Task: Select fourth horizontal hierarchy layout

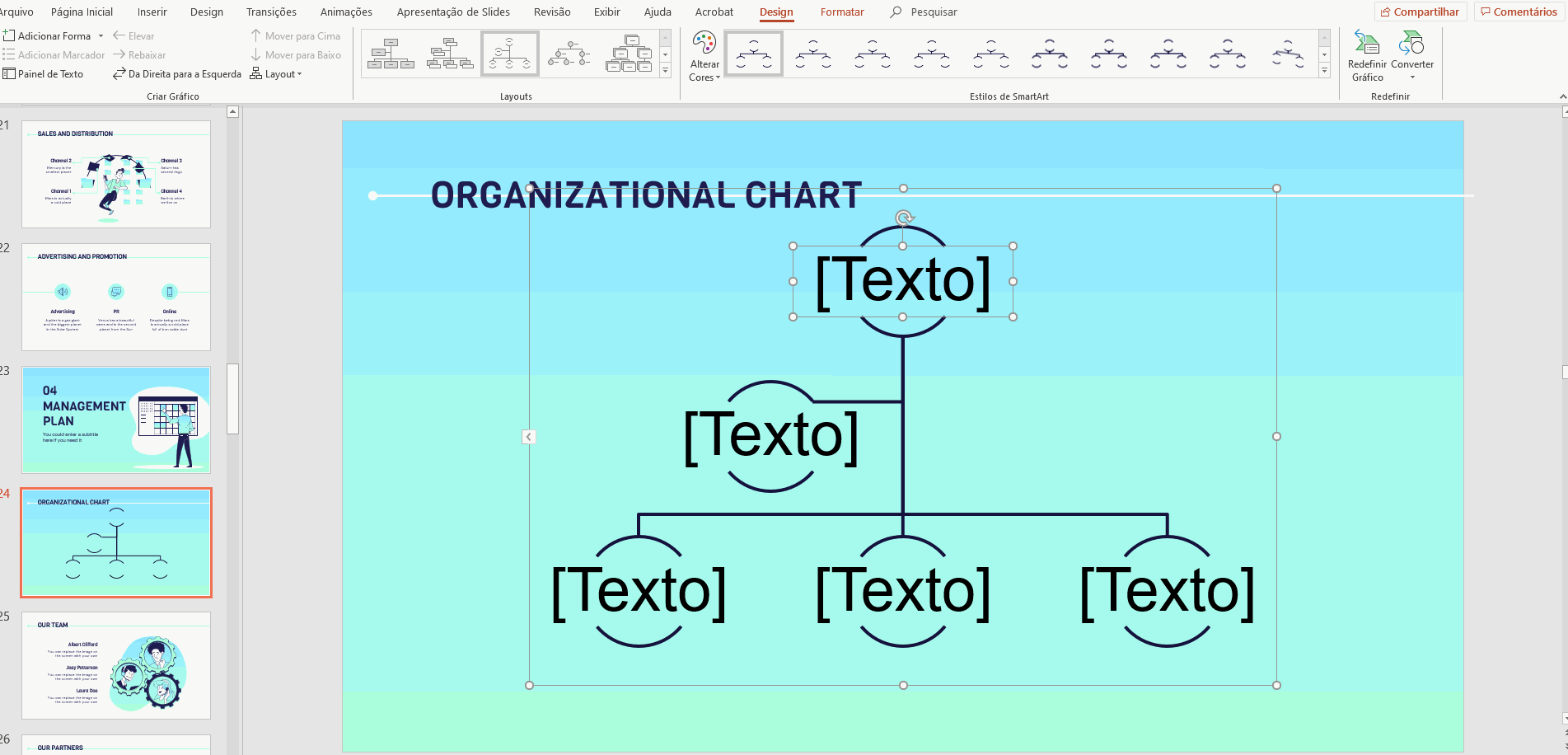Action: pyautogui.click(x=569, y=54)
